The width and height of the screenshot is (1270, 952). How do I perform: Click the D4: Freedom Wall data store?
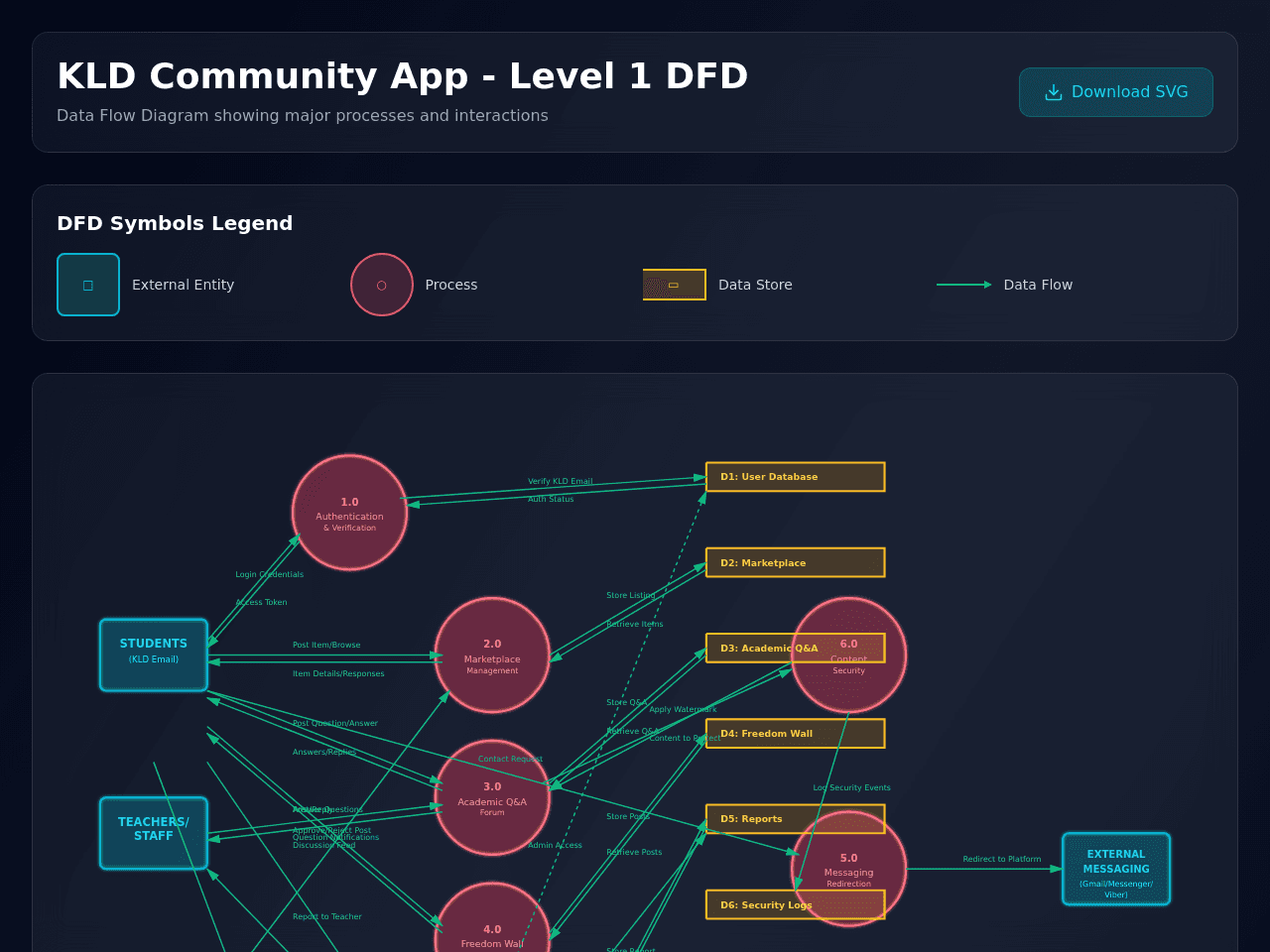[x=796, y=734]
